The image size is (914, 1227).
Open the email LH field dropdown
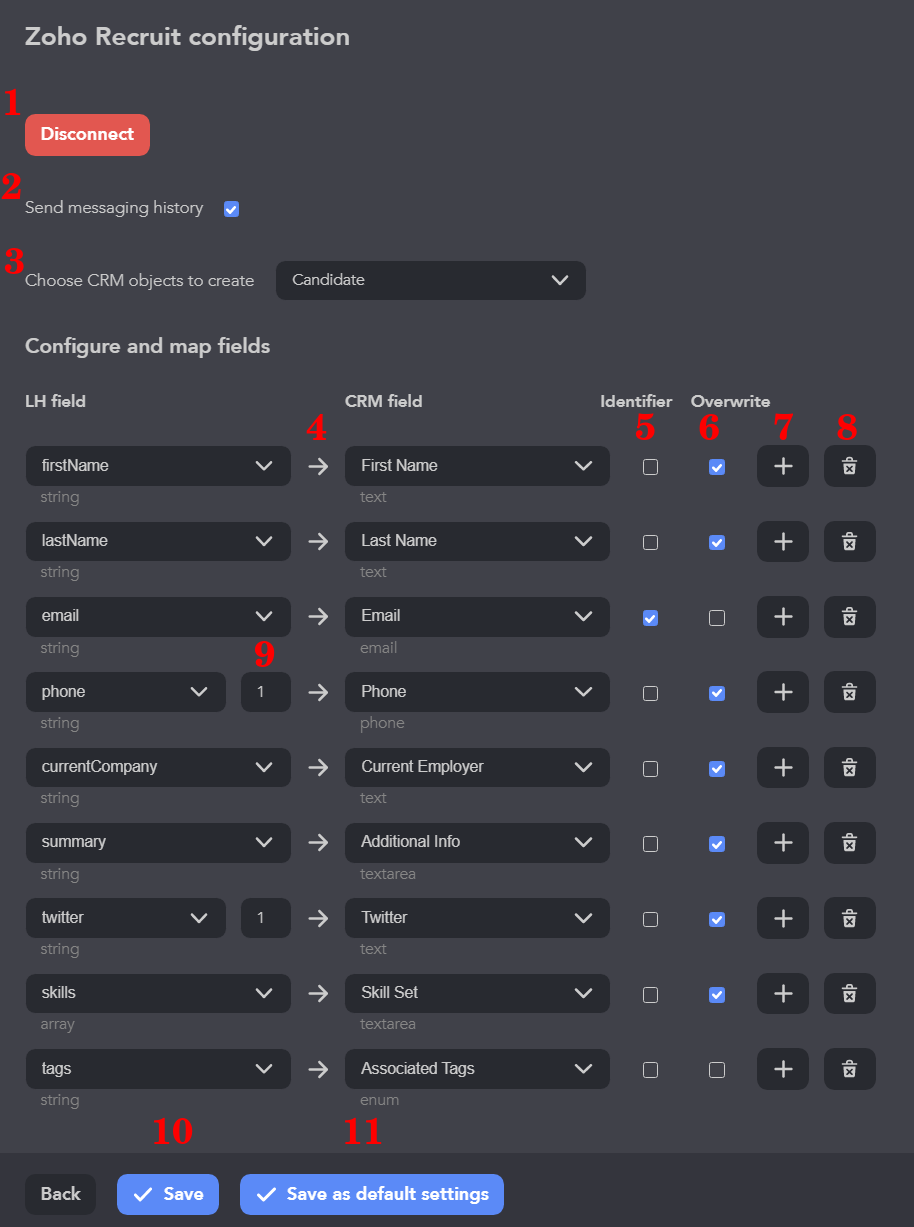[158, 617]
